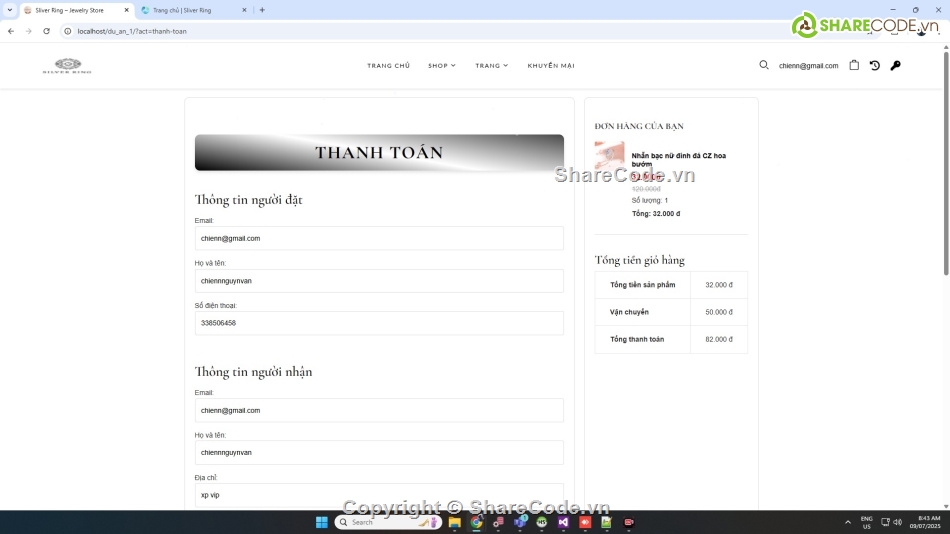The image size is (950, 534).
Task: Open order history clock icon
Action: (874, 65)
